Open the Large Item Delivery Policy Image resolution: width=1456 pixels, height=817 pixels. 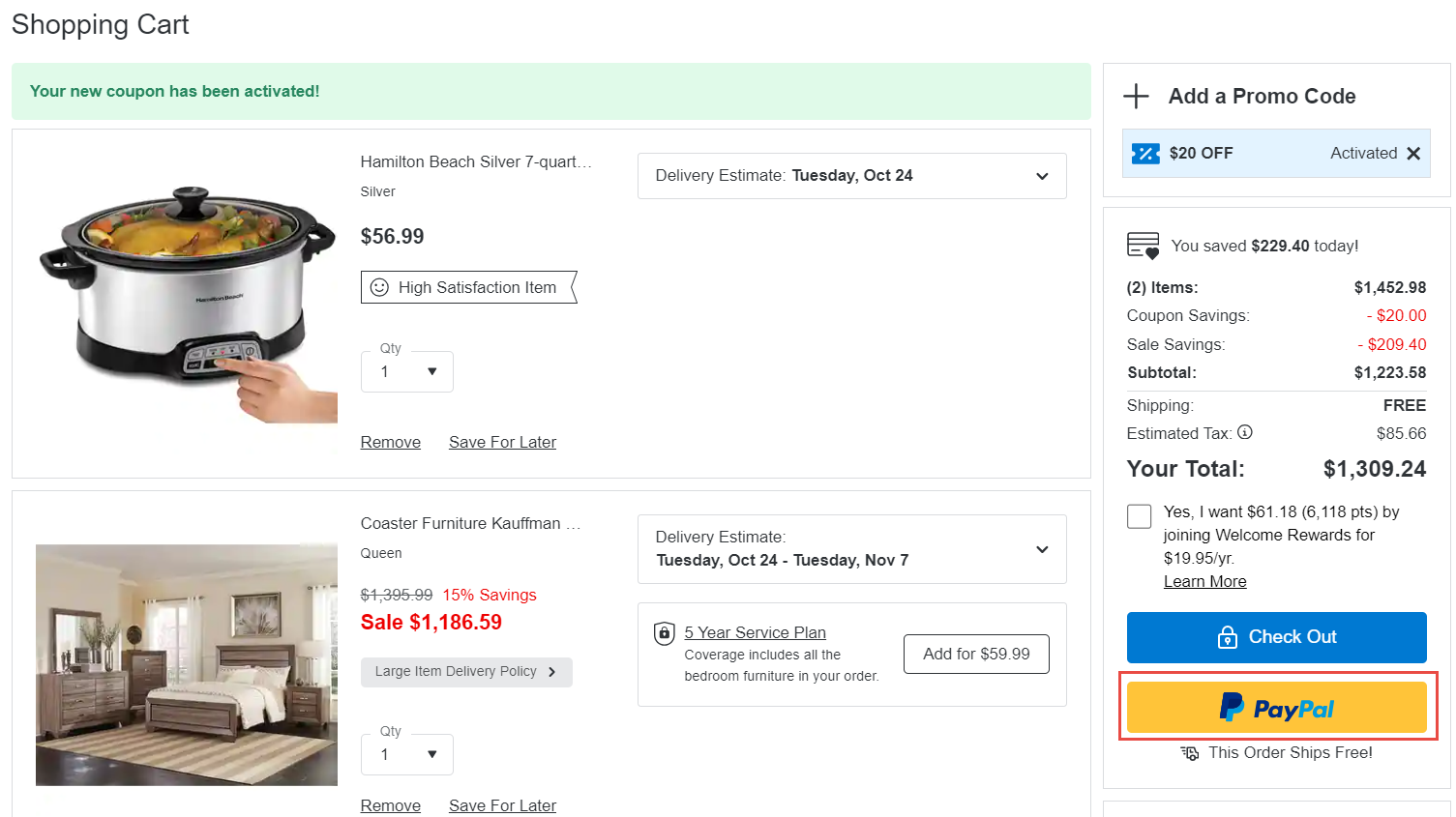click(466, 672)
